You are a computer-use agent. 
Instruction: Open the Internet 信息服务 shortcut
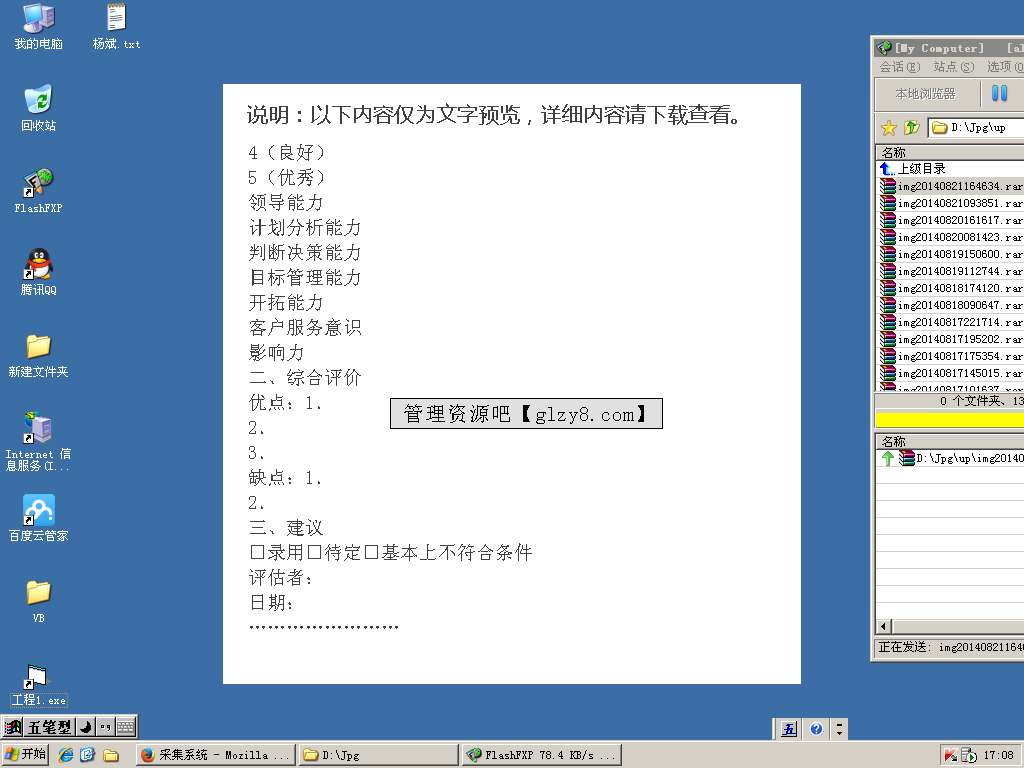pyautogui.click(x=39, y=441)
